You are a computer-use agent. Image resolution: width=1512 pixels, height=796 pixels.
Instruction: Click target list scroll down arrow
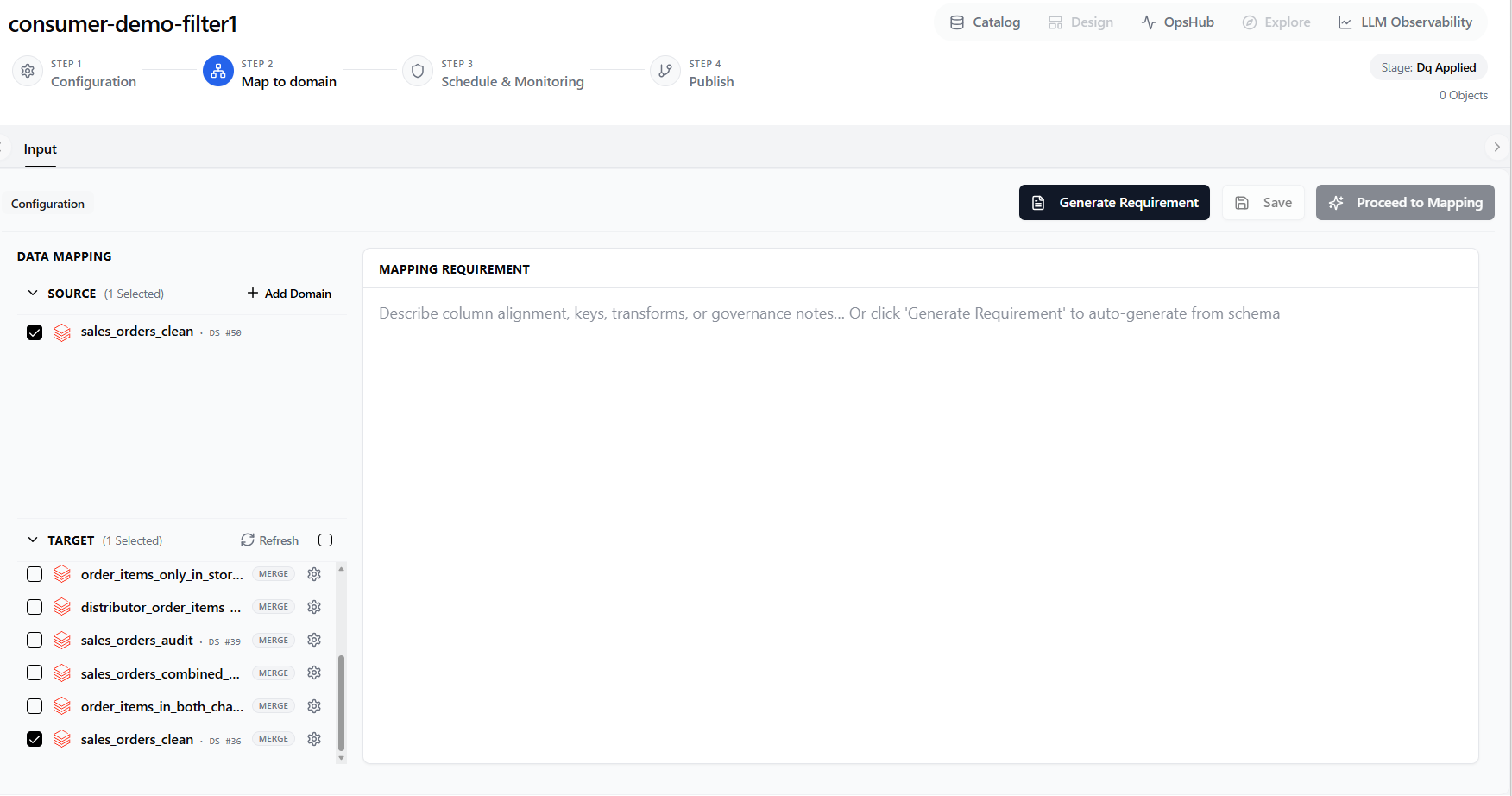[x=341, y=758]
